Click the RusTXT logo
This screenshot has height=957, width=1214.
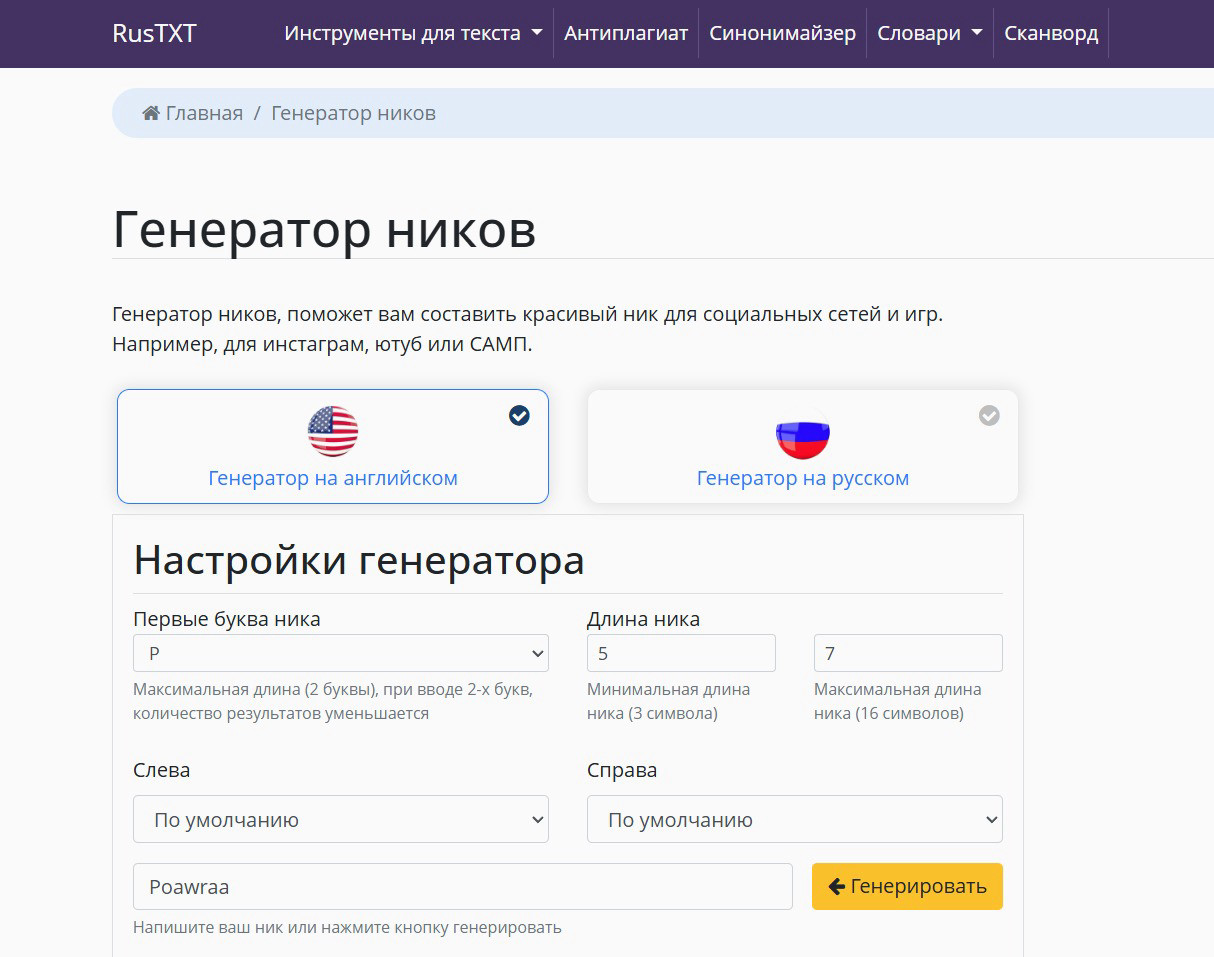coord(154,33)
